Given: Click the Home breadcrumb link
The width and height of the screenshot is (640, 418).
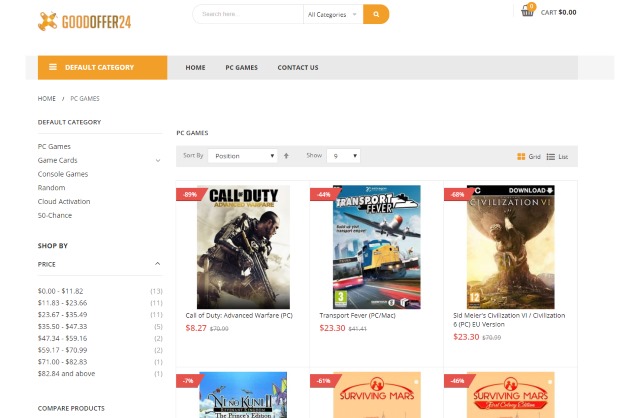Looking at the screenshot, I should [47, 98].
